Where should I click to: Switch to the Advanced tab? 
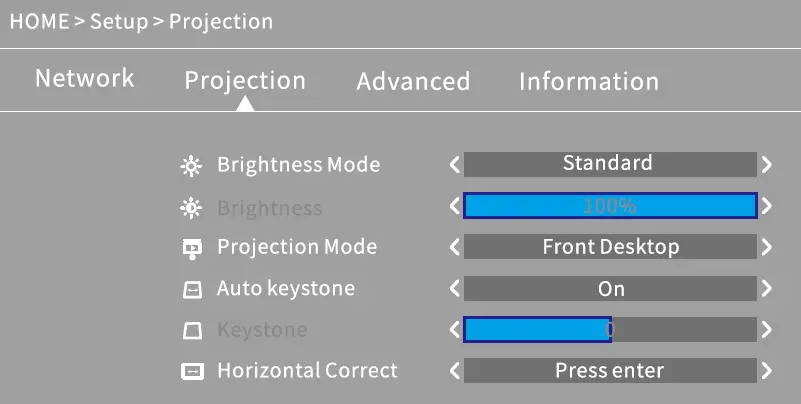tap(413, 82)
